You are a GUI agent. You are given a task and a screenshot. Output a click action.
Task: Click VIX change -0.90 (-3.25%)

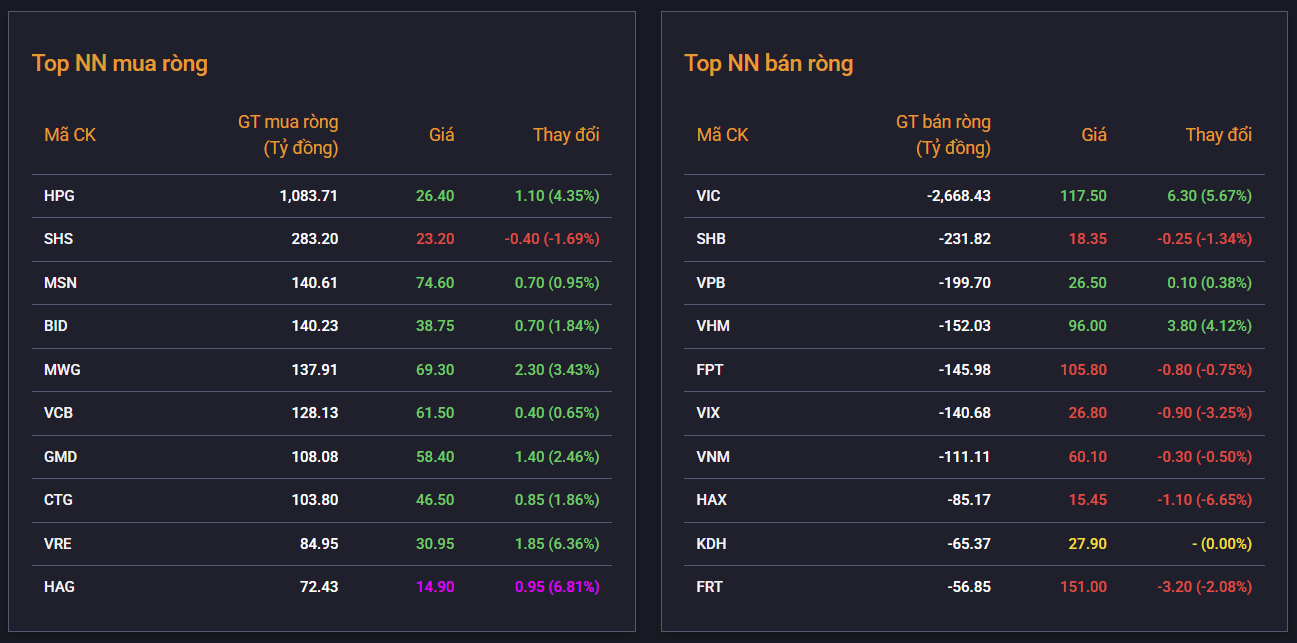1205,412
